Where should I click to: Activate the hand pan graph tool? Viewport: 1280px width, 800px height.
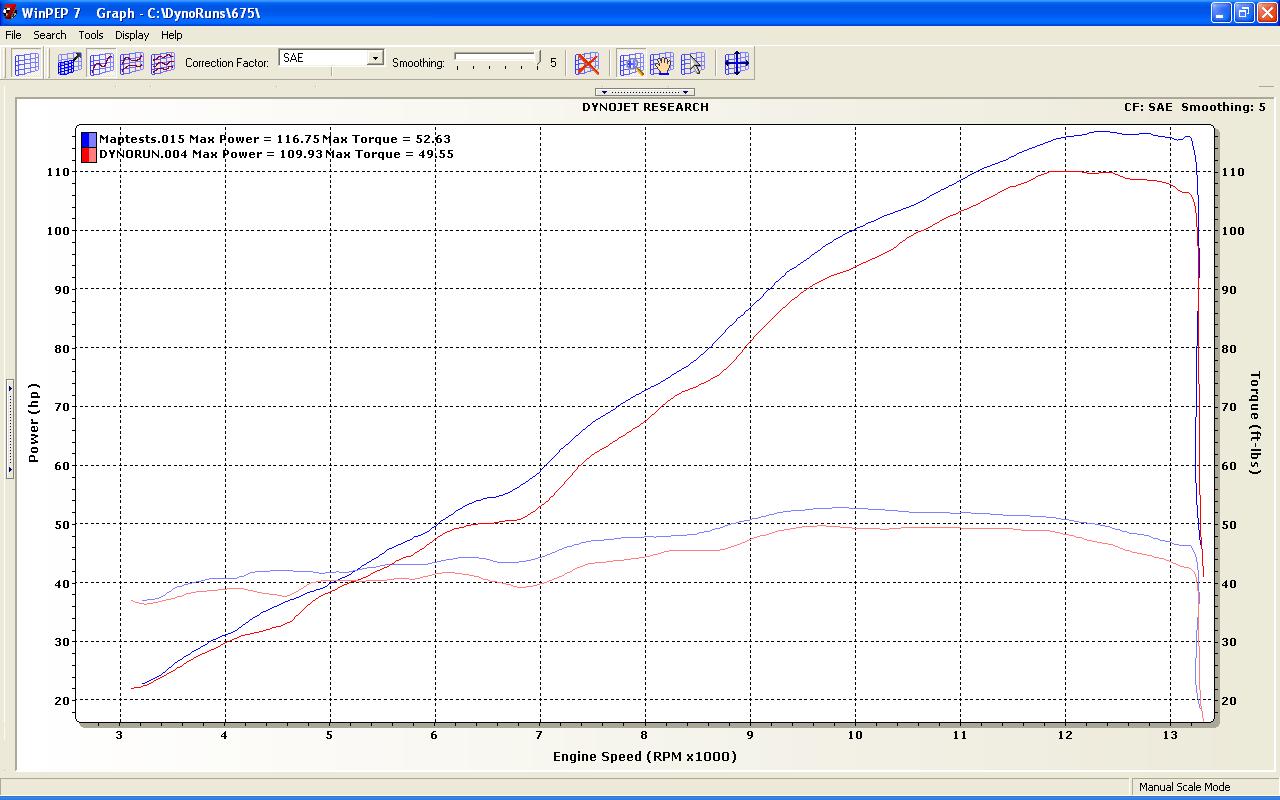pyautogui.click(x=662, y=63)
